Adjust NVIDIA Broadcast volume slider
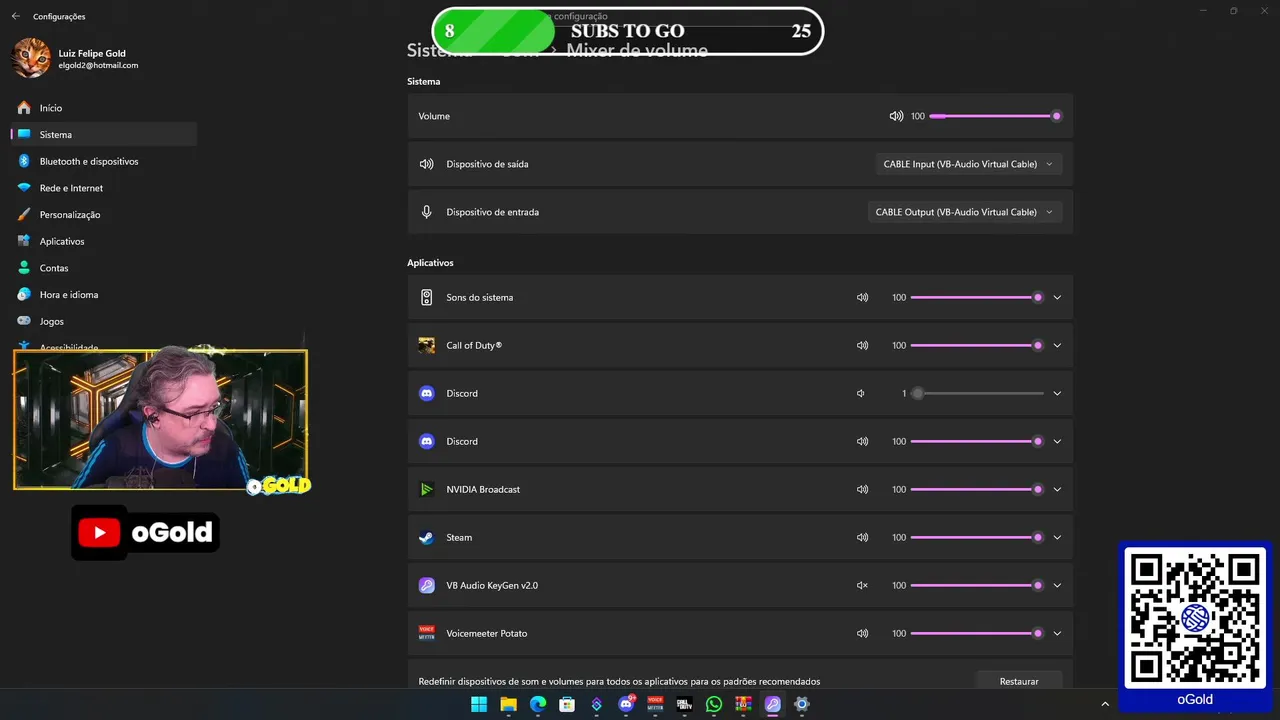Screen dimensions: 1280x720 (977, 489)
